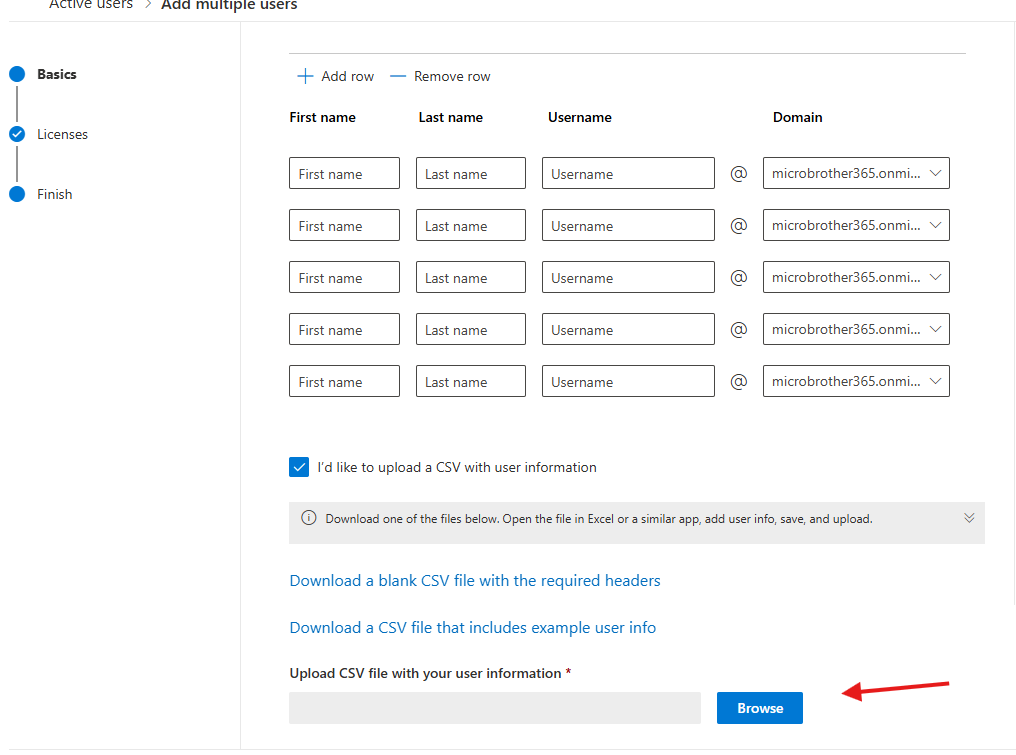Click the fourth row Last name field
1016x755 pixels.
pos(470,329)
